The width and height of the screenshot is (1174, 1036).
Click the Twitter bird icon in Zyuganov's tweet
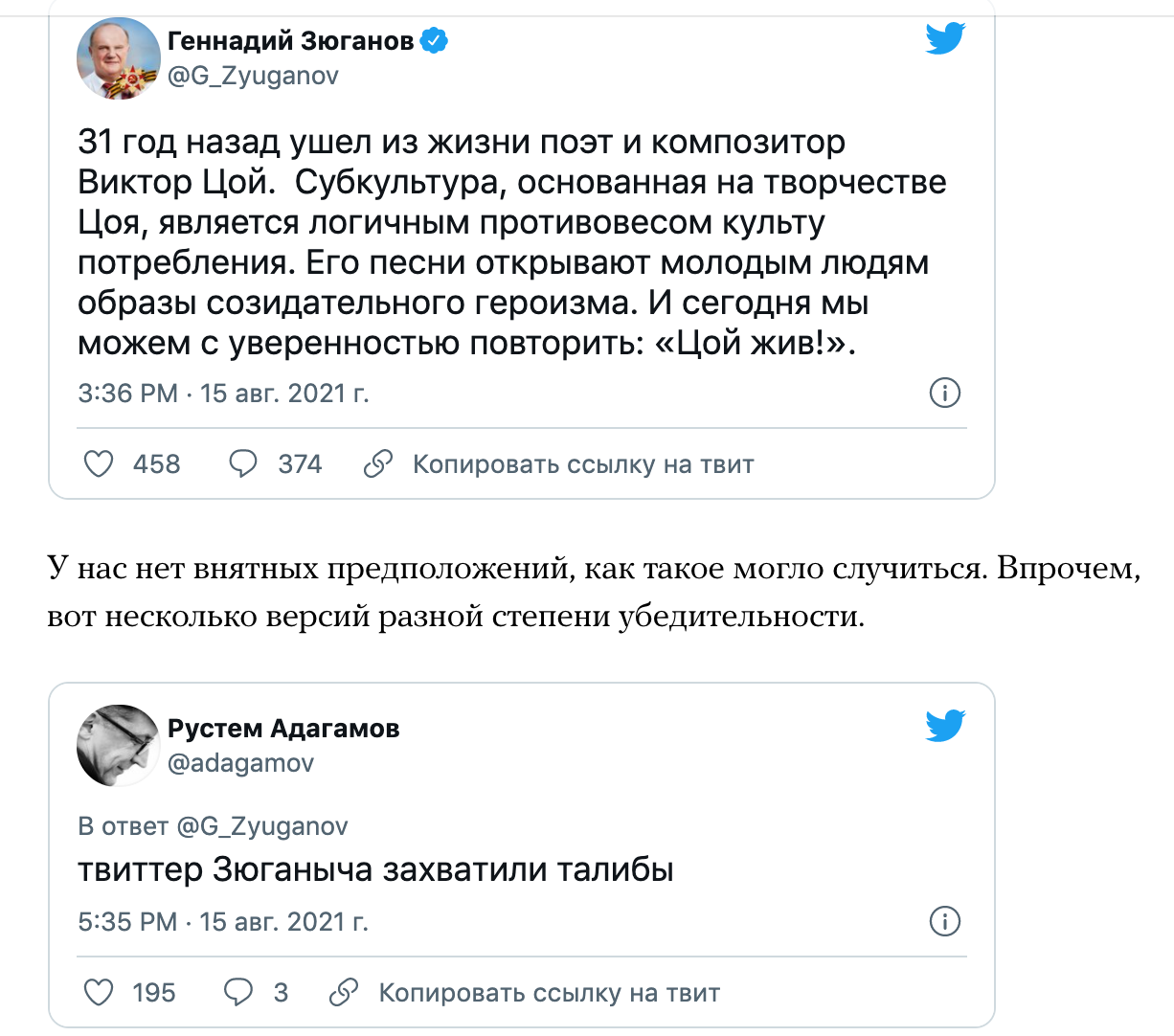945,38
